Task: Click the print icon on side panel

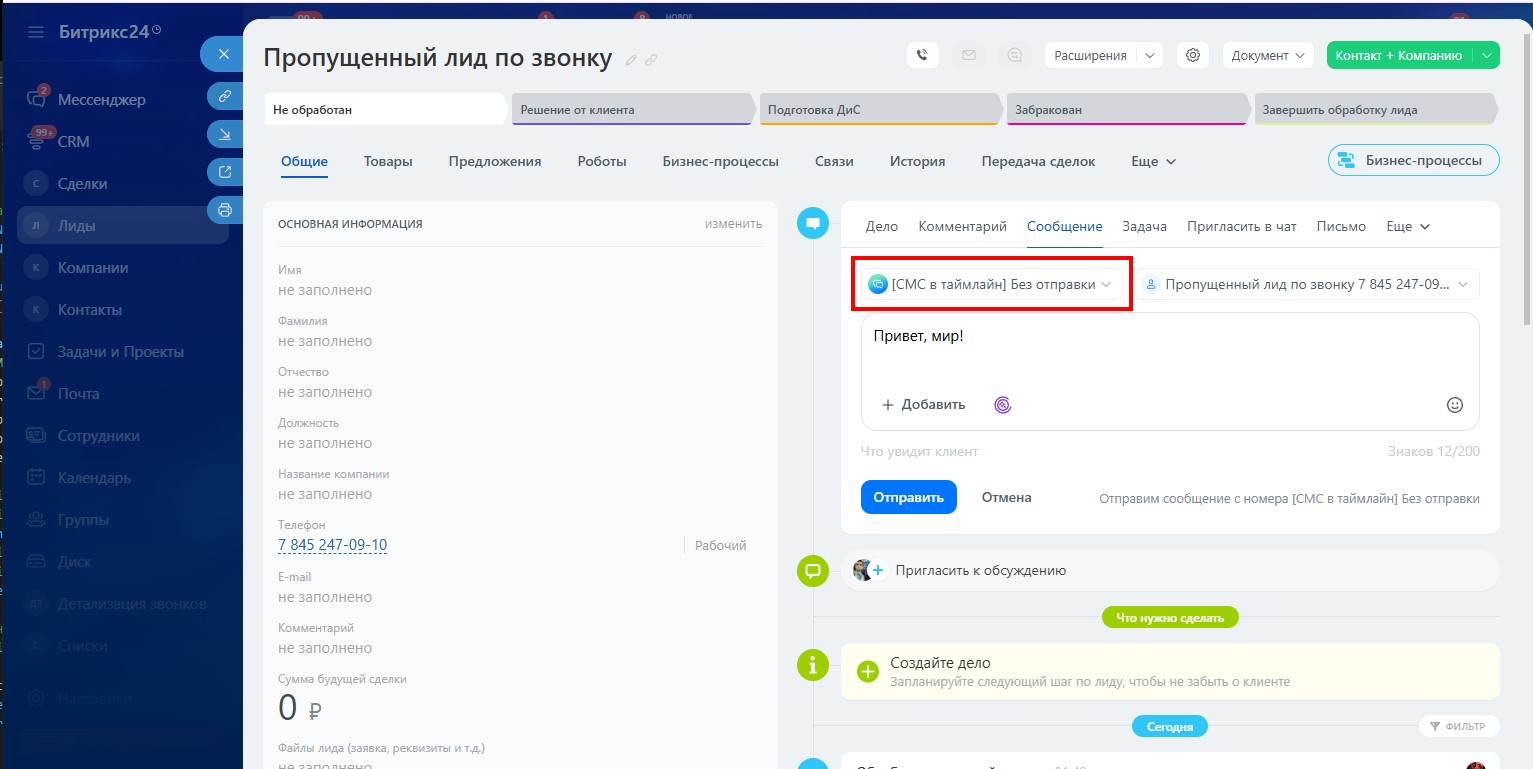Action: pyautogui.click(x=225, y=210)
